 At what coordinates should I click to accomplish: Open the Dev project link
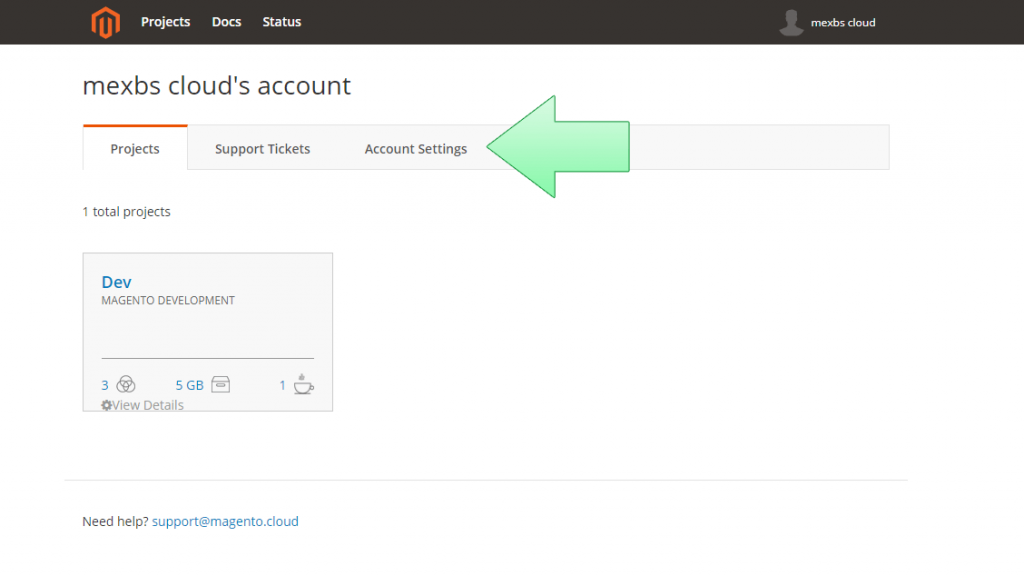point(116,282)
